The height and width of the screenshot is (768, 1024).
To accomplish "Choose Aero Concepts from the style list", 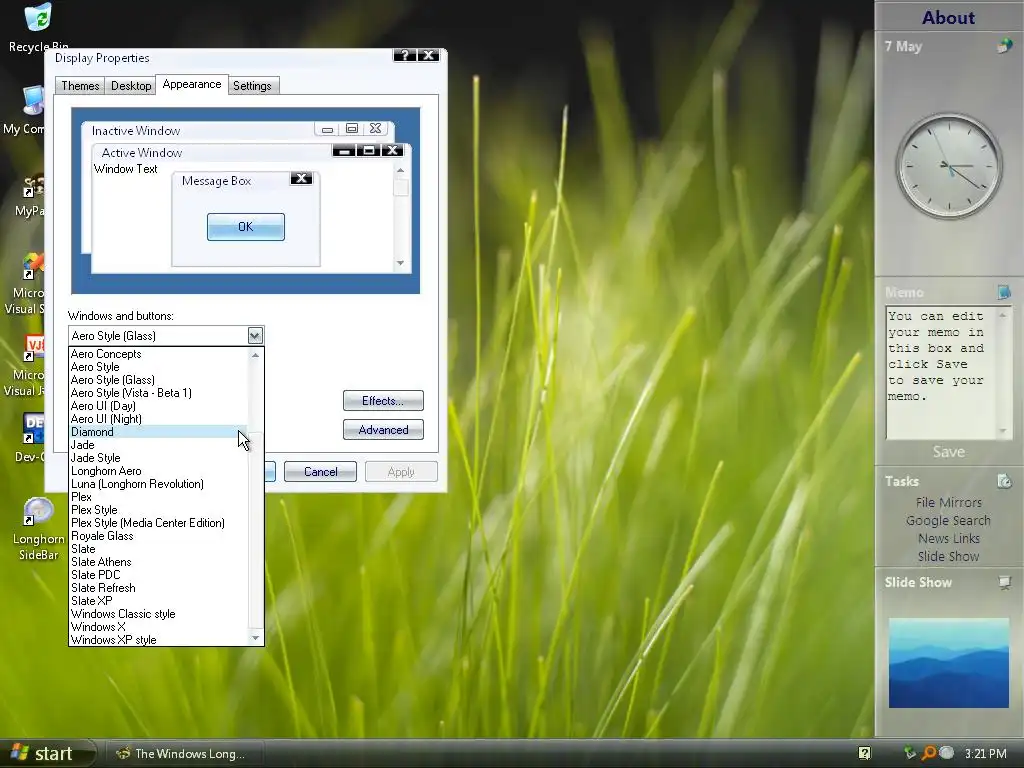I will click(159, 354).
